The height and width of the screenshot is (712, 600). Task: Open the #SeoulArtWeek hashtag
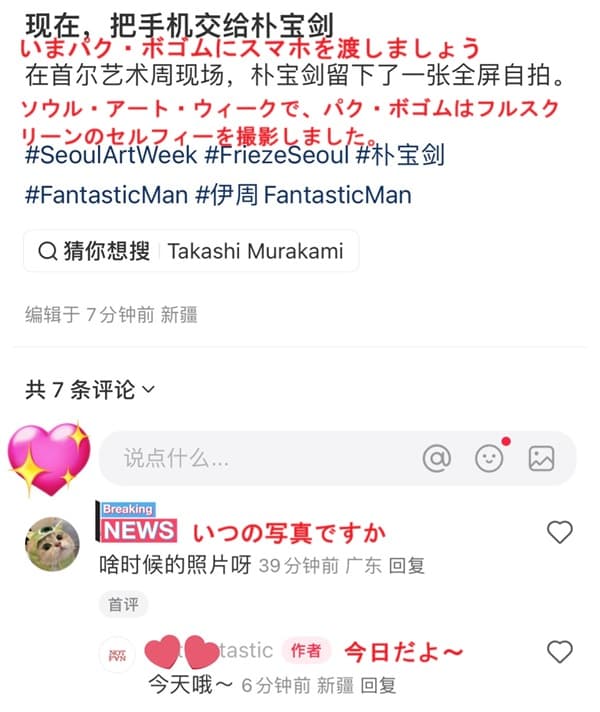111,155
